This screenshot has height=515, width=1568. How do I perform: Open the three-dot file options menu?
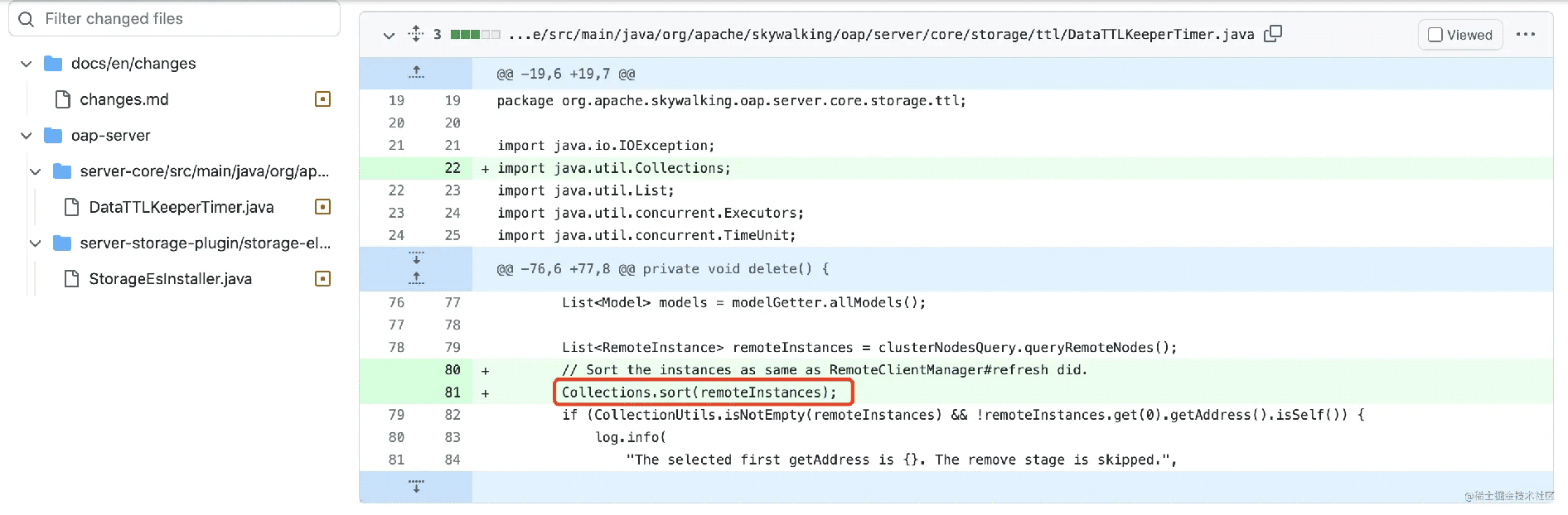(x=1526, y=35)
